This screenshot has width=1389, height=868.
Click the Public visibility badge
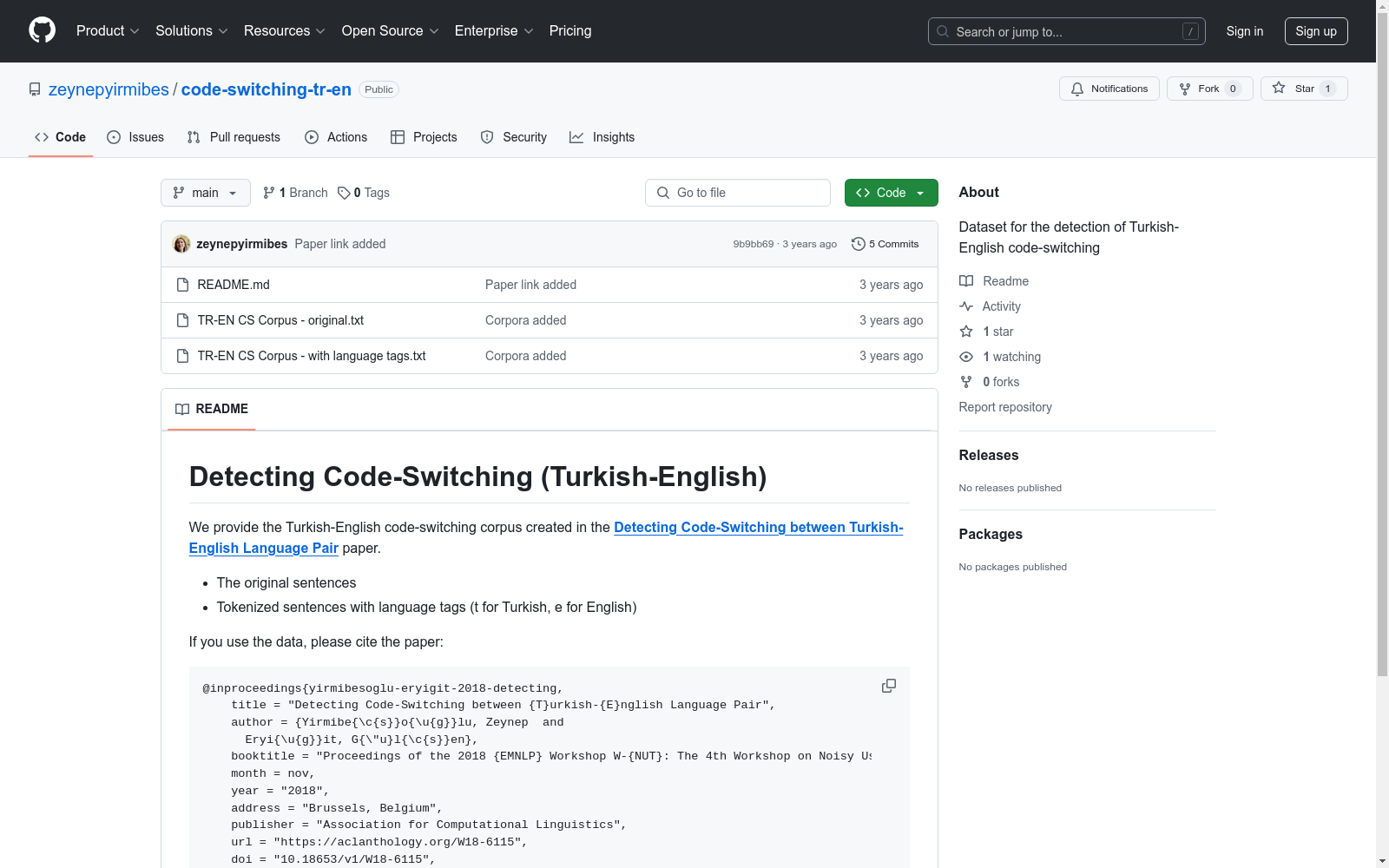379,89
